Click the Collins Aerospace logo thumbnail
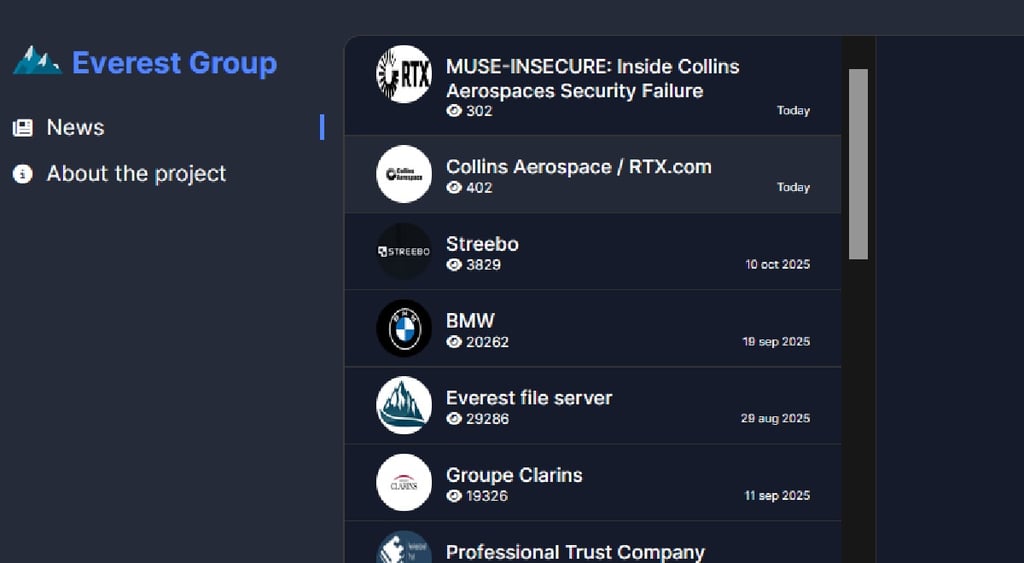The image size is (1024, 563). [404, 174]
